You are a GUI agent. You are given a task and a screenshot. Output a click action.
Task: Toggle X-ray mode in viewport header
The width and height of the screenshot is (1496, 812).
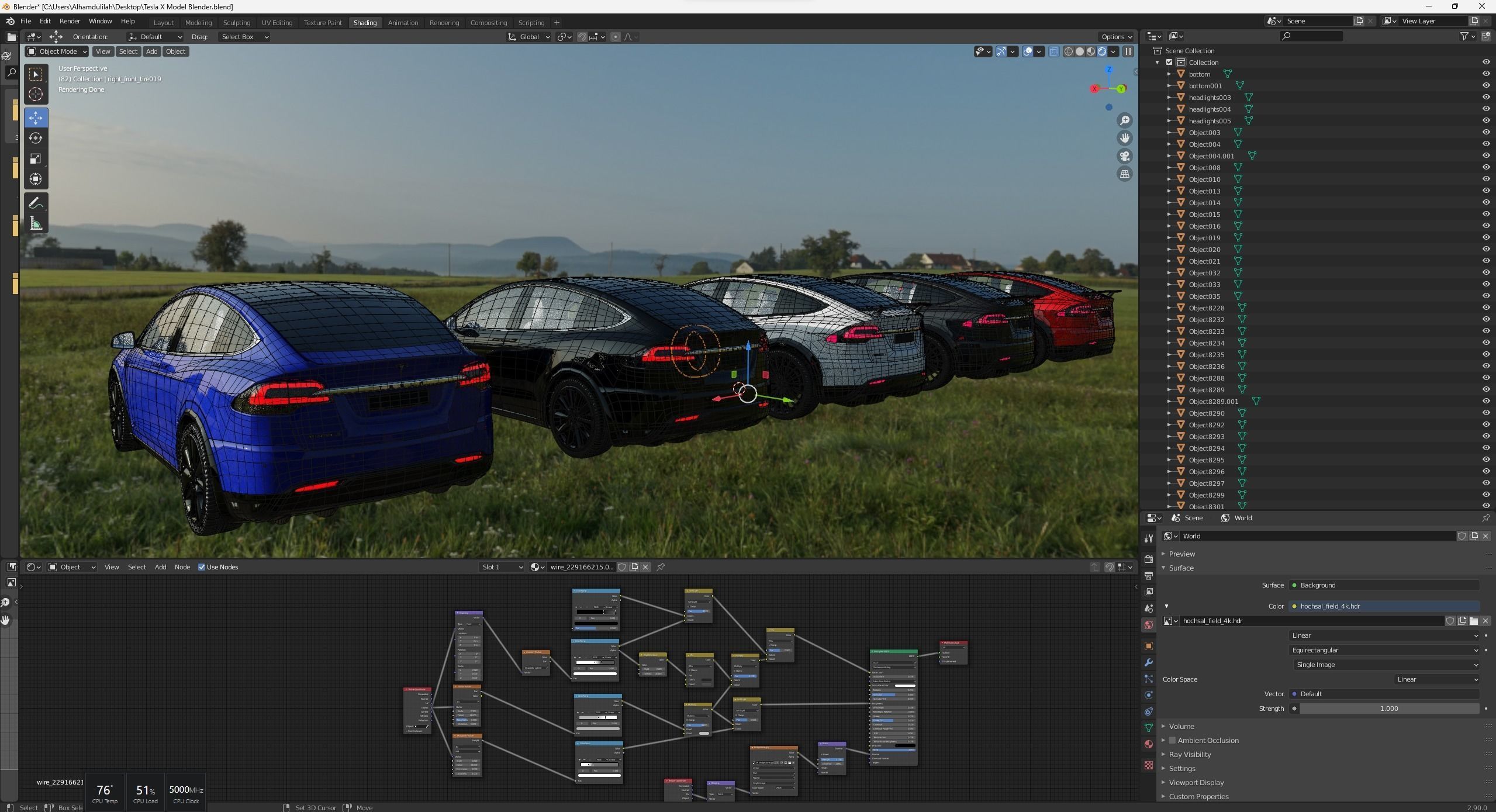1053,51
